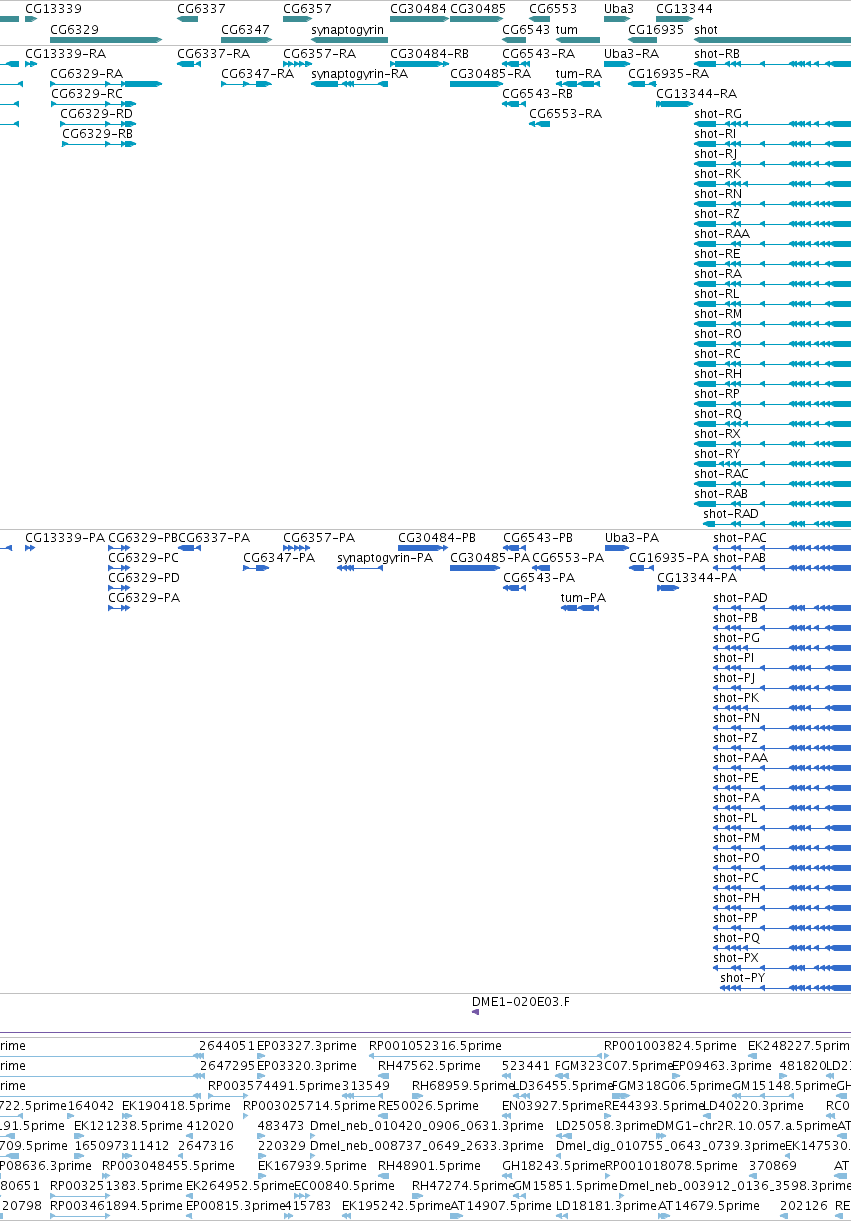The width and height of the screenshot is (851, 1221).
Task: Click the purple DME1-020E03.F arrow marker
Action: (476, 1012)
